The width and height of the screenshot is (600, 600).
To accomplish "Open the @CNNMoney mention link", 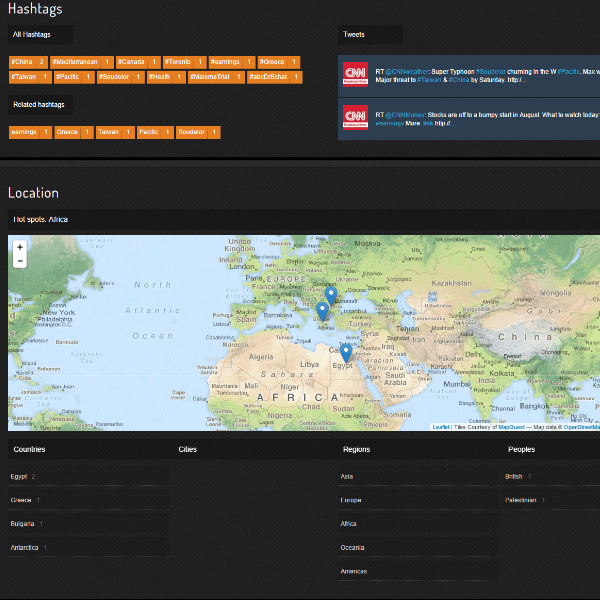I will click(x=405, y=115).
